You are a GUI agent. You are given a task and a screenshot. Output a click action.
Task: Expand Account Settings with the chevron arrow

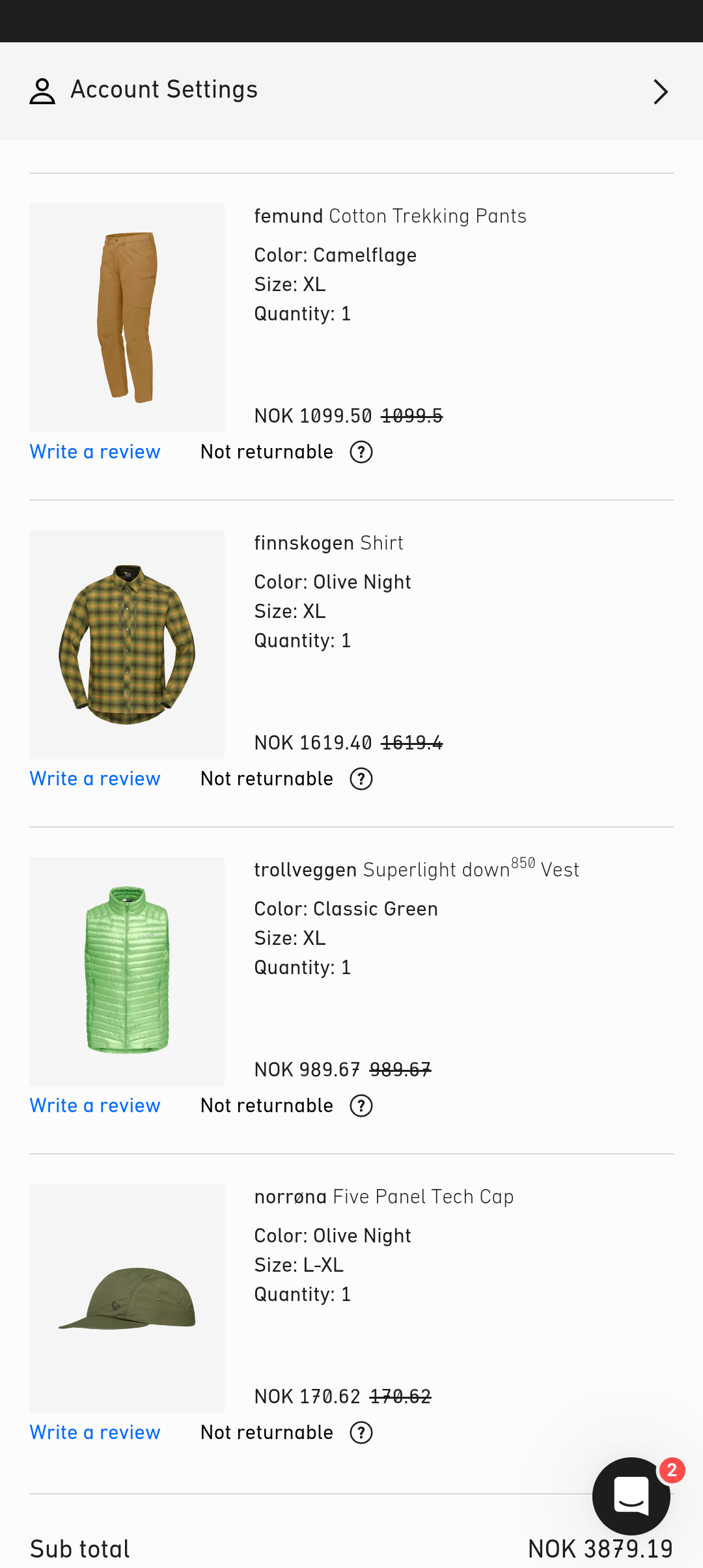(660, 92)
